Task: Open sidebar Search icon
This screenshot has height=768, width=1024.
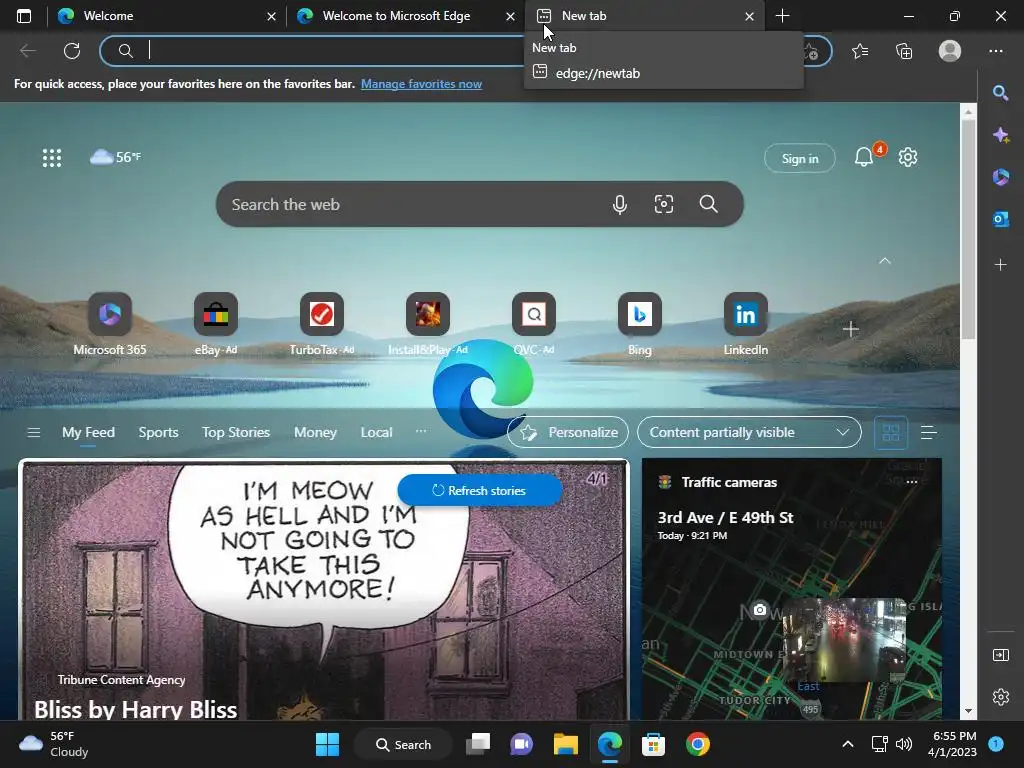Action: coord(1000,93)
